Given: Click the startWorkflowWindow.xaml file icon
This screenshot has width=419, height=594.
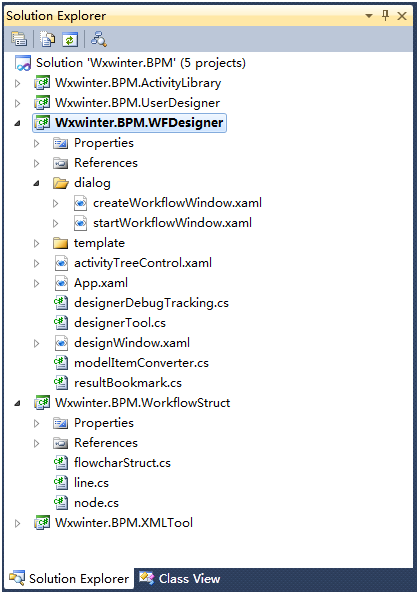Looking at the screenshot, I should click(80, 223).
